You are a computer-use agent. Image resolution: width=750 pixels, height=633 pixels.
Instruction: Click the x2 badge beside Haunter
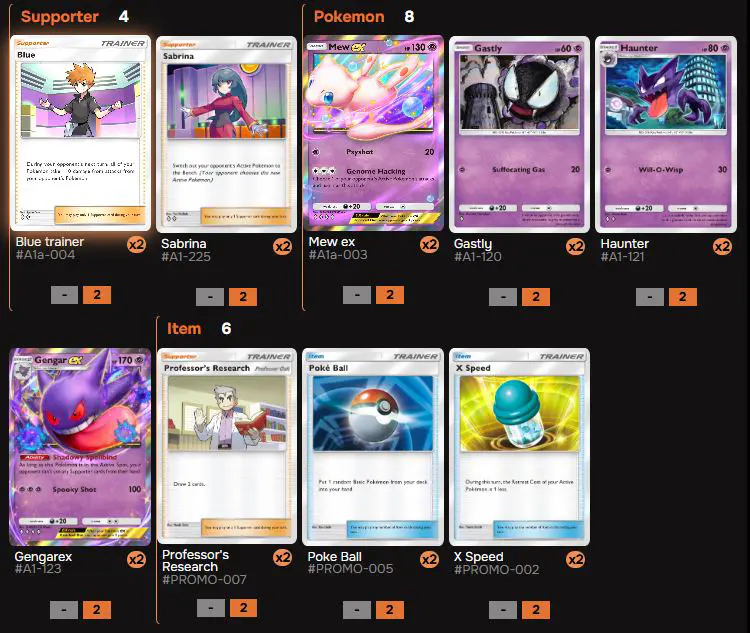[722, 246]
